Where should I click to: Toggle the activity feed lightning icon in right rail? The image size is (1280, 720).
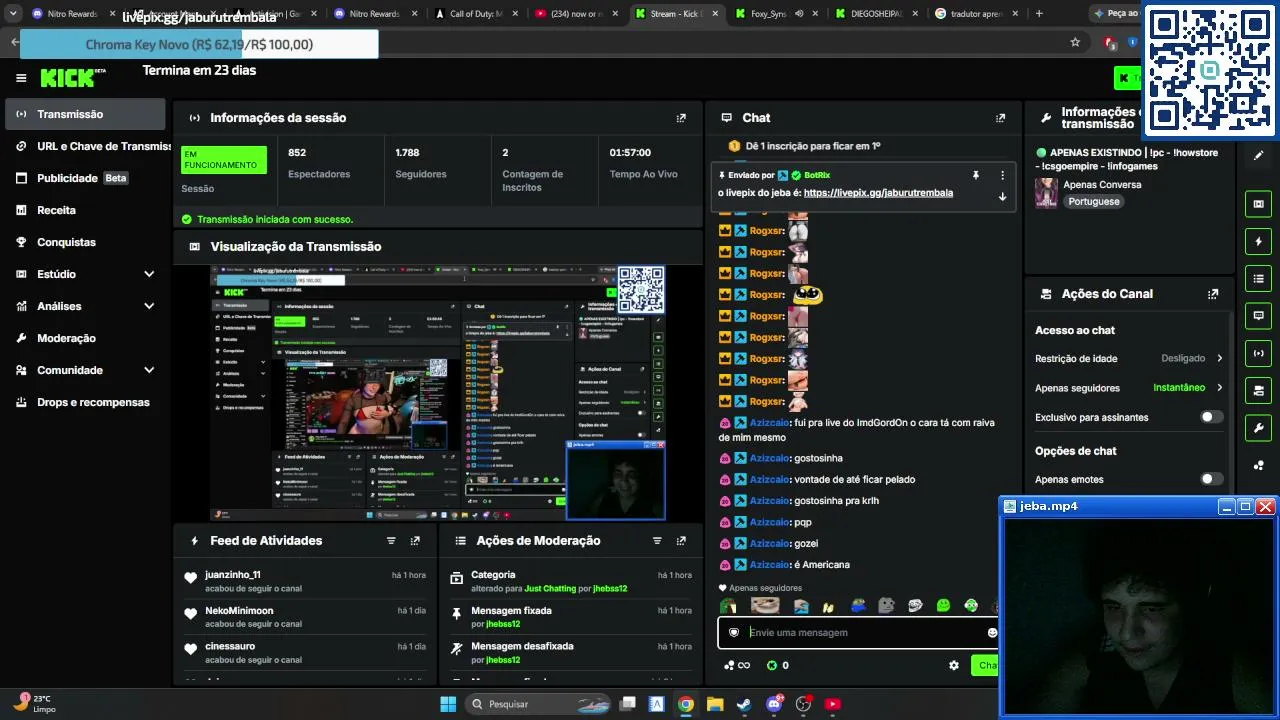tap(1258, 241)
